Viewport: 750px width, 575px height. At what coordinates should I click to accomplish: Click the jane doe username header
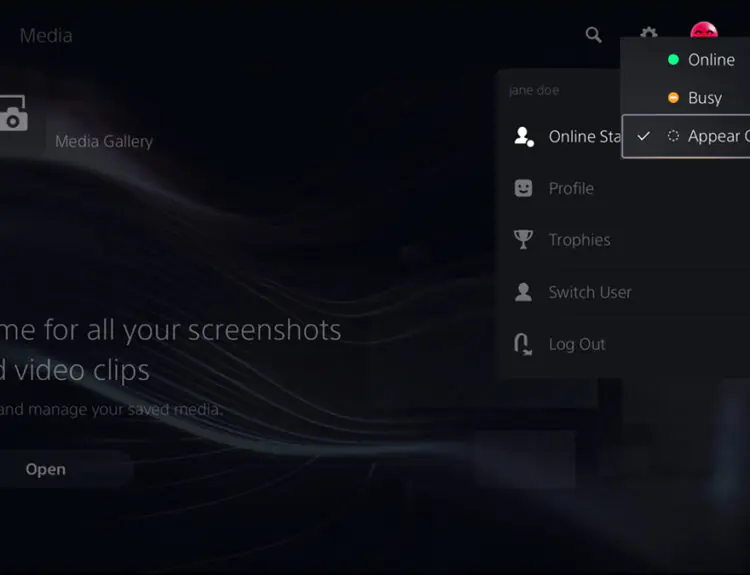pyautogui.click(x=534, y=90)
